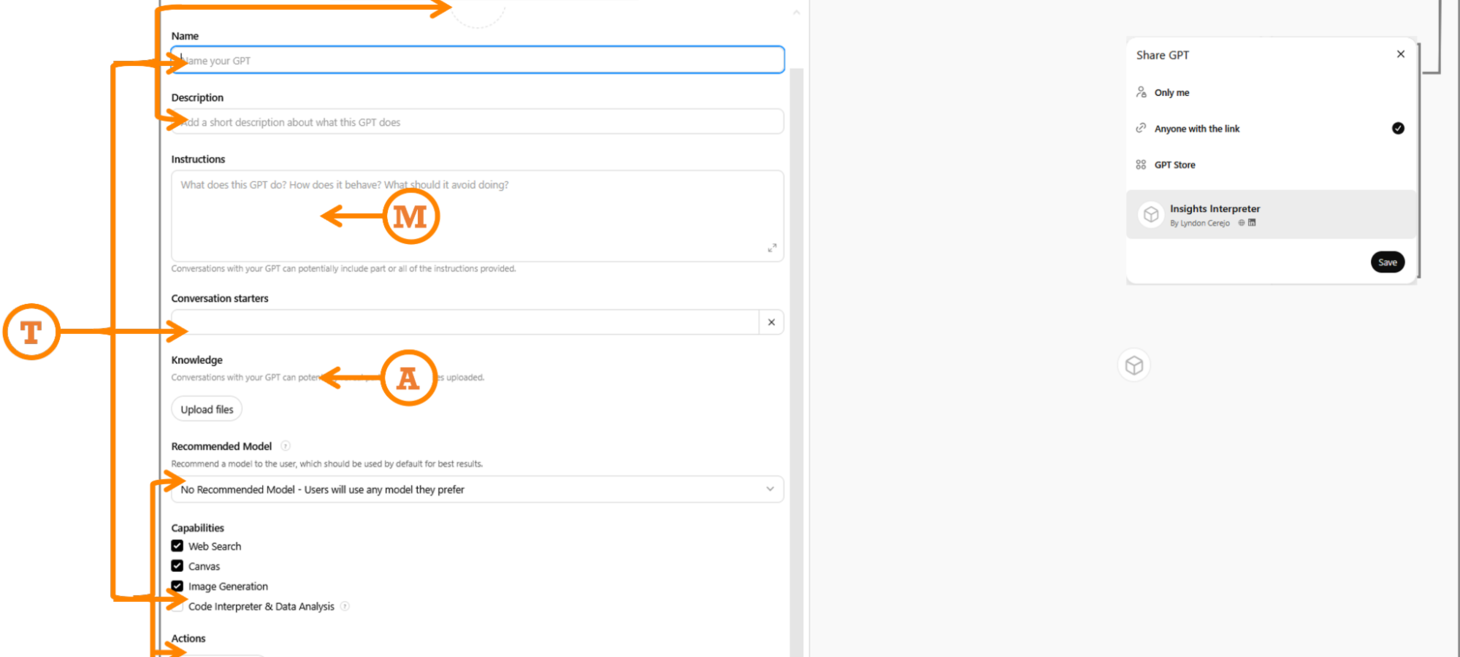Enable Code Interpreter & Data Analysis
The image size is (1460, 657).
(178, 606)
